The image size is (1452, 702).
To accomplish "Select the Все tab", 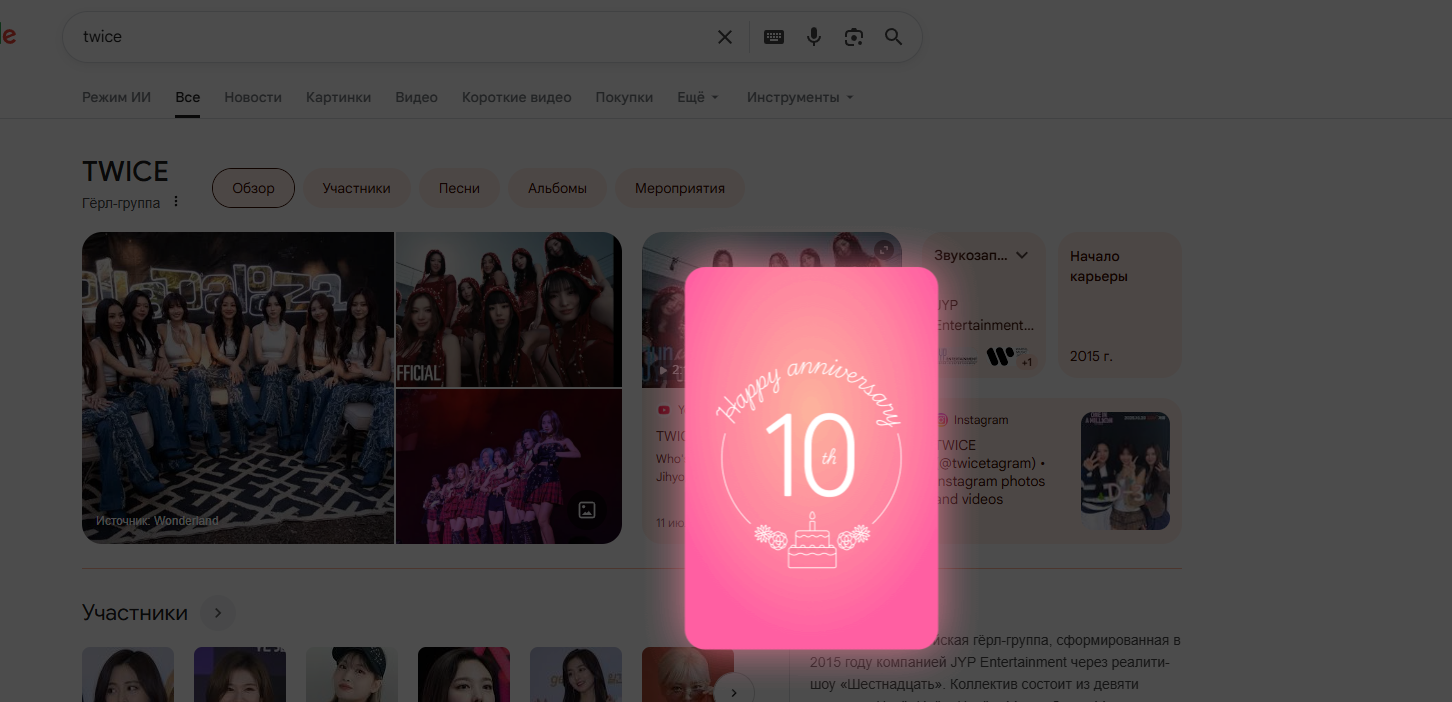I will coord(187,97).
